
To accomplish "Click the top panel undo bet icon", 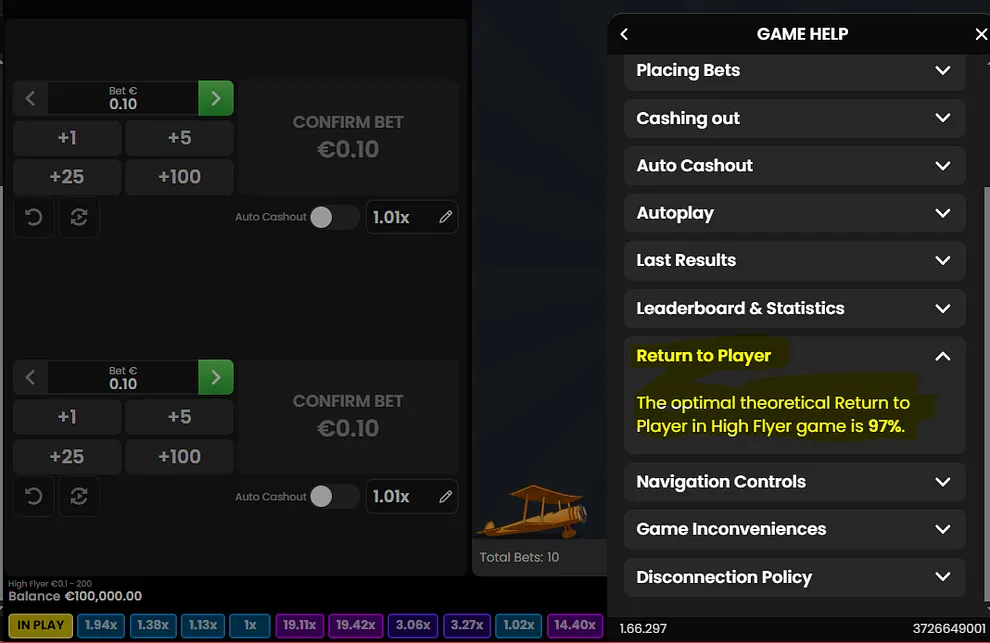I will click(33, 218).
